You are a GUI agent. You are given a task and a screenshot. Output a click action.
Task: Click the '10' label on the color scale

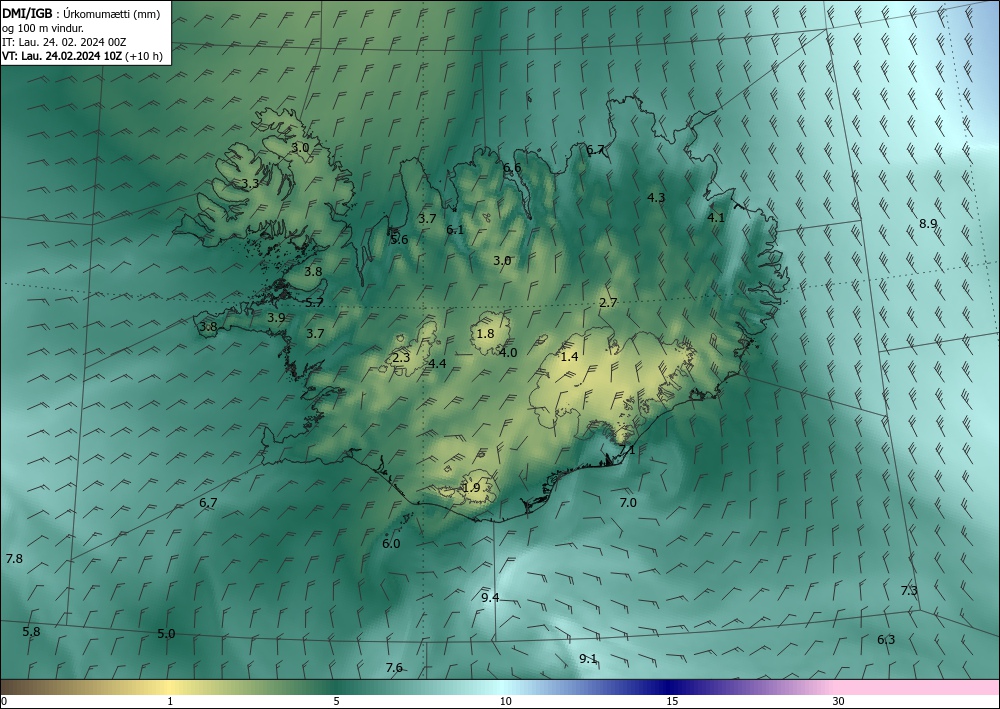(x=505, y=702)
